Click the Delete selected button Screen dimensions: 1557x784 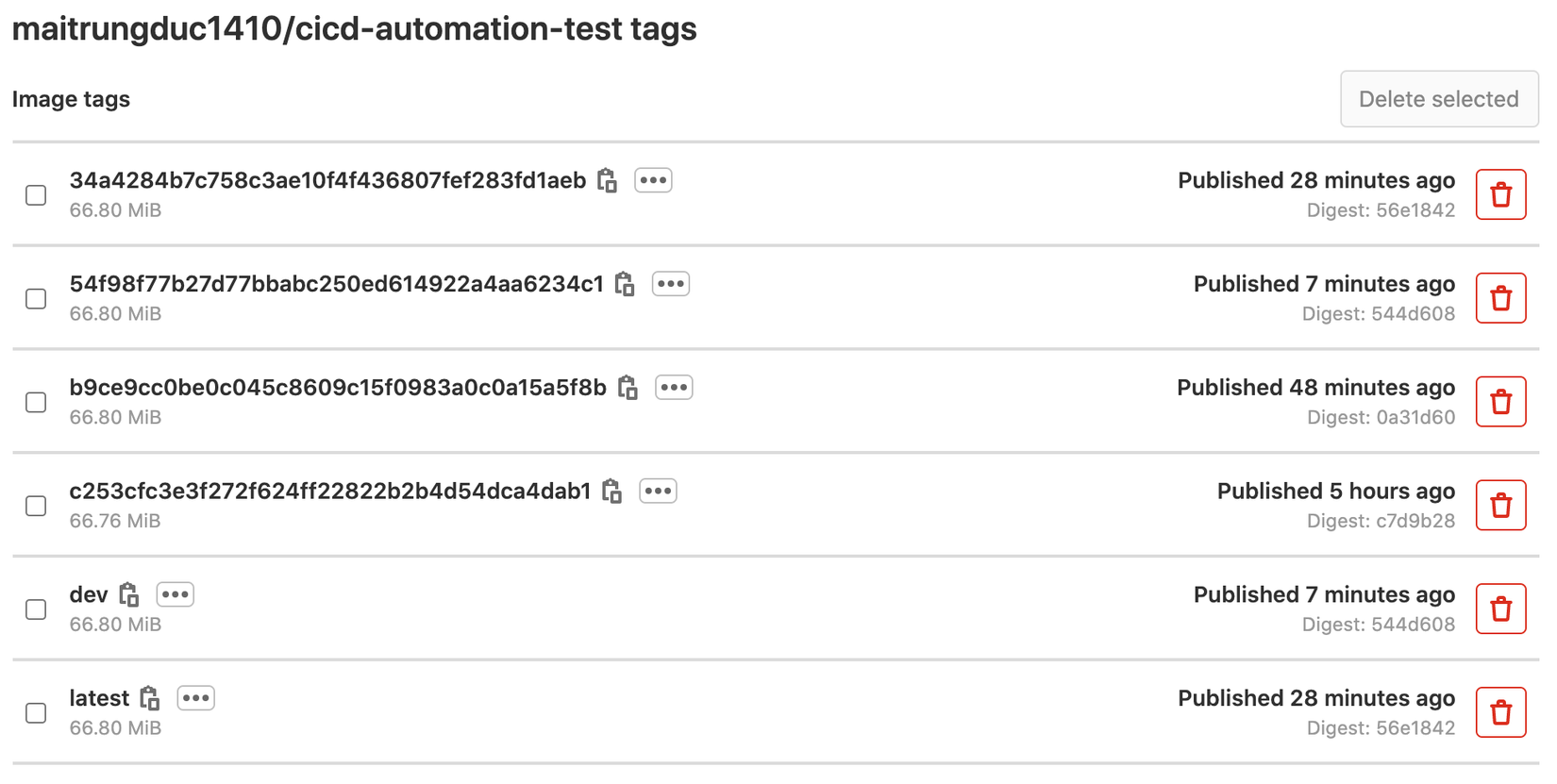coord(1438,99)
